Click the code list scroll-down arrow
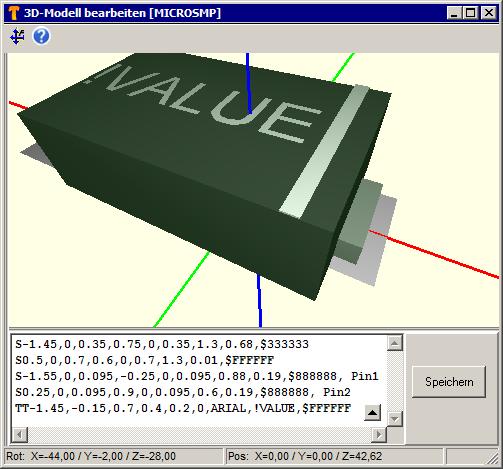503x469 pixels. tap(395, 419)
